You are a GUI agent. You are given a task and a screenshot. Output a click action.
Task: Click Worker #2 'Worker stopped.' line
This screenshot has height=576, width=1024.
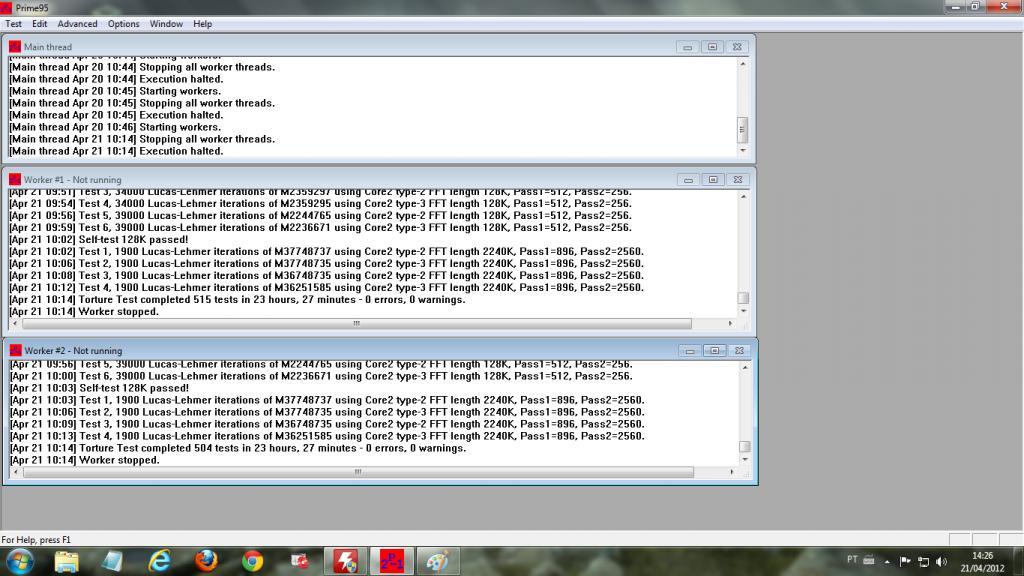[85, 460]
